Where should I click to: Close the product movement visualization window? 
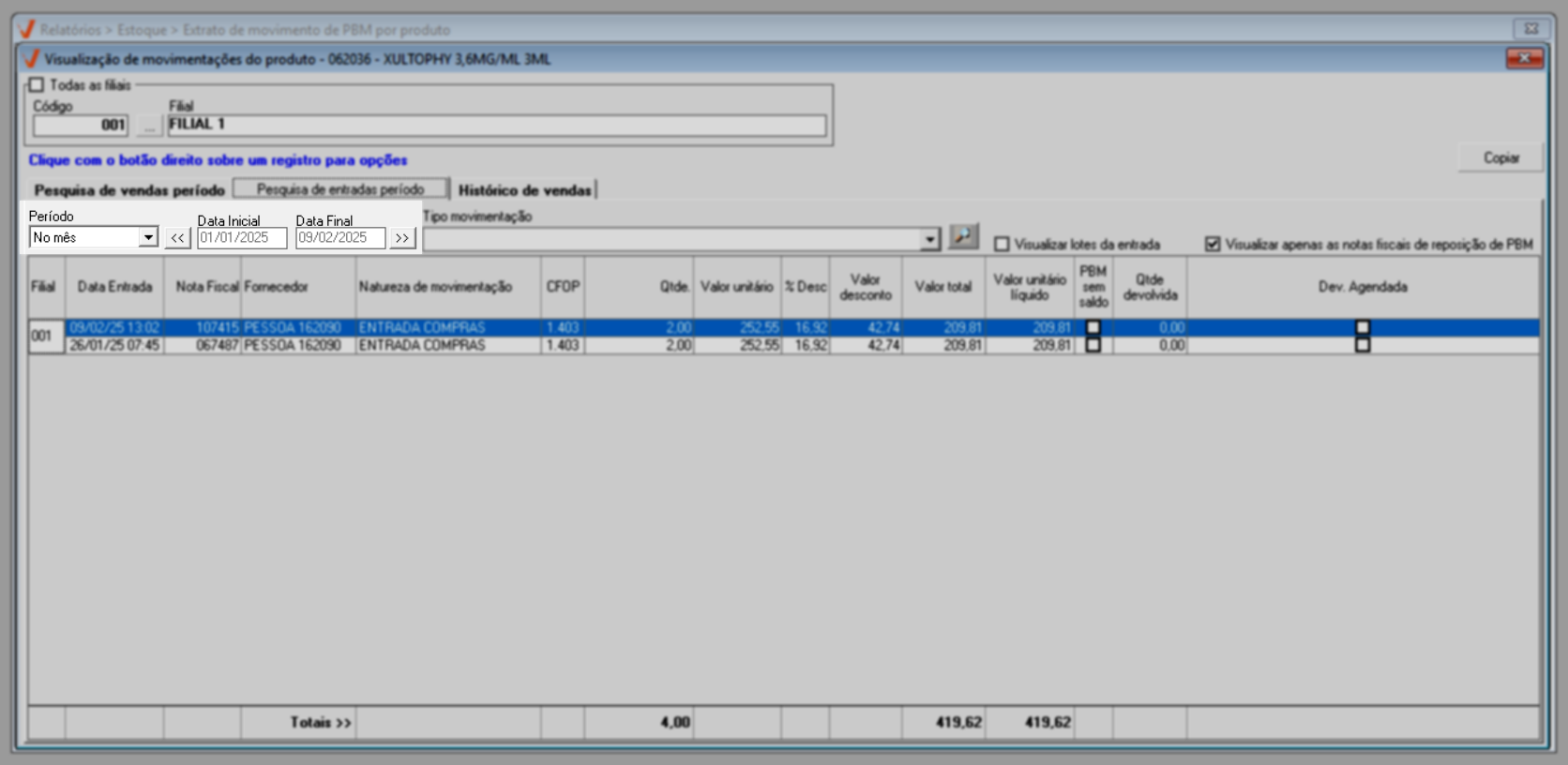pyautogui.click(x=1524, y=59)
